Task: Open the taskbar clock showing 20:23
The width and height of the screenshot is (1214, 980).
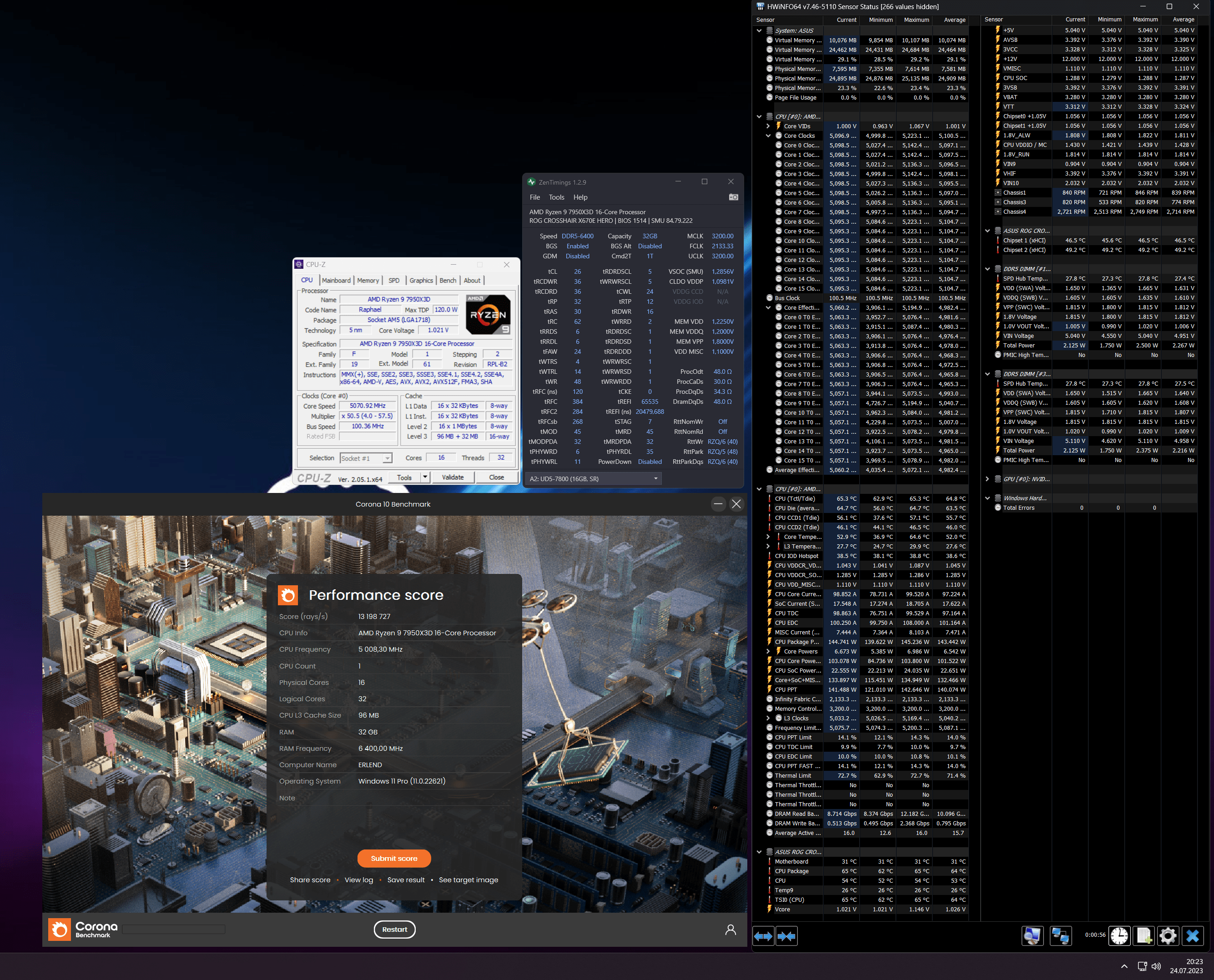Action: point(1186,966)
